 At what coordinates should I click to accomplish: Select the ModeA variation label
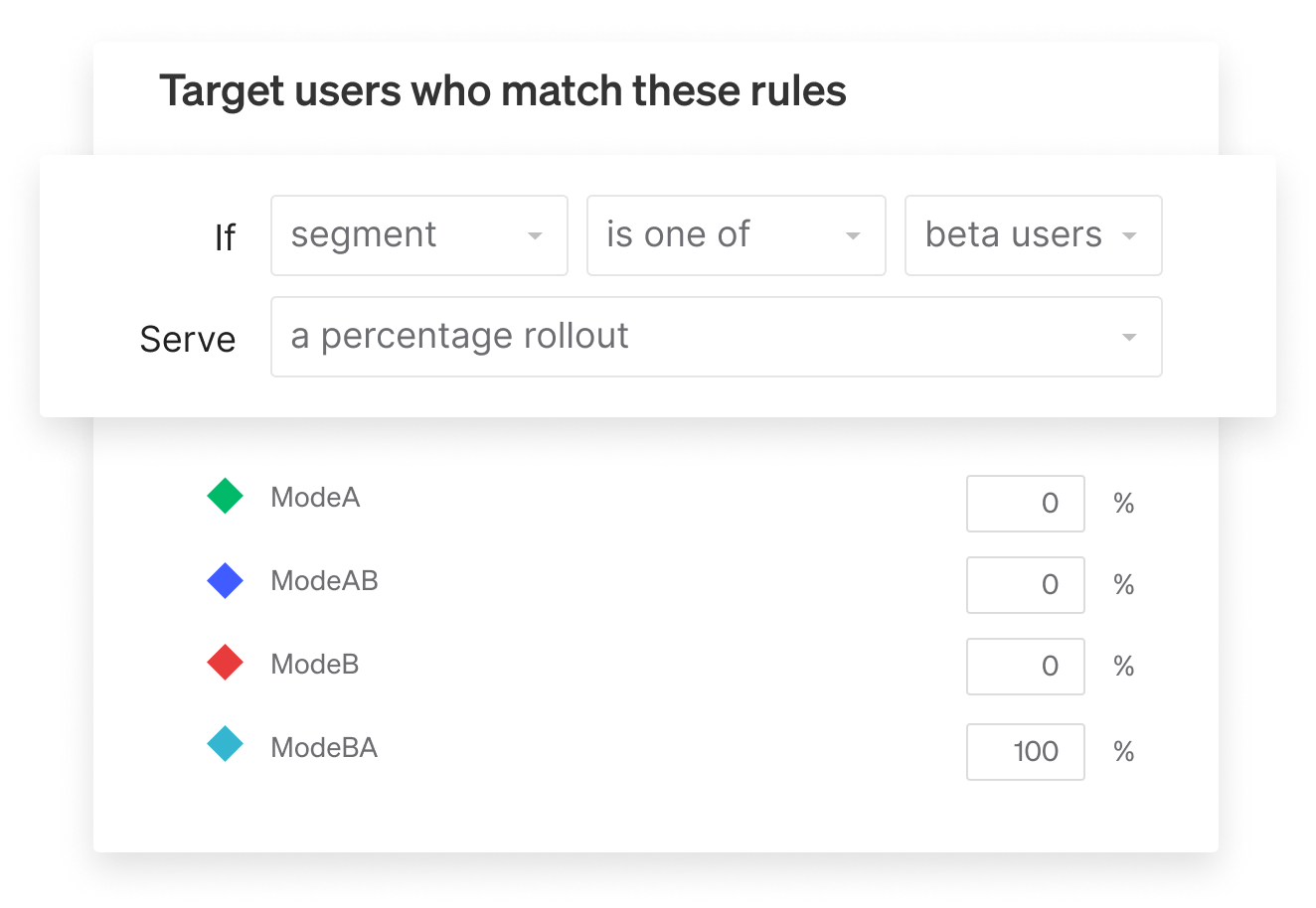coord(315,497)
